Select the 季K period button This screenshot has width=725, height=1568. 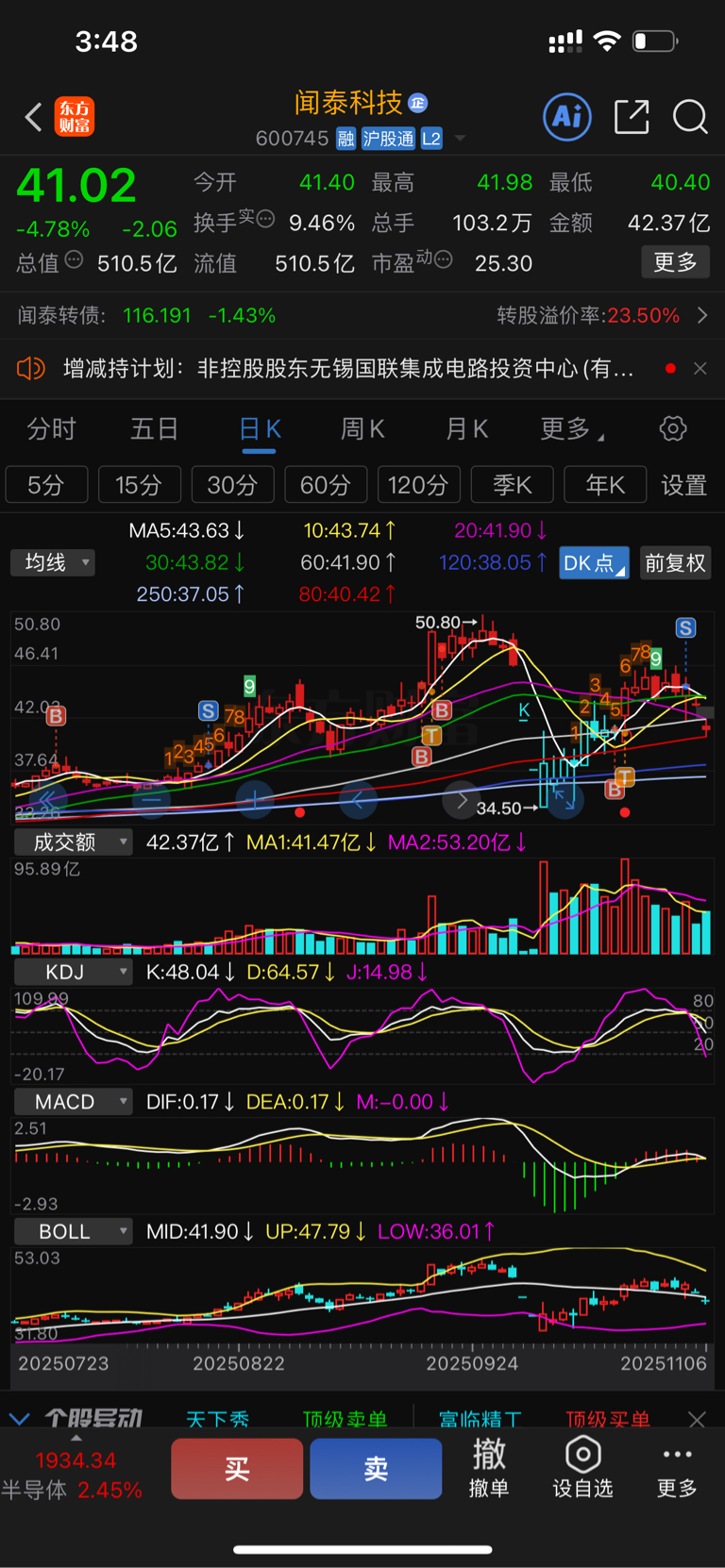(x=512, y=485)
